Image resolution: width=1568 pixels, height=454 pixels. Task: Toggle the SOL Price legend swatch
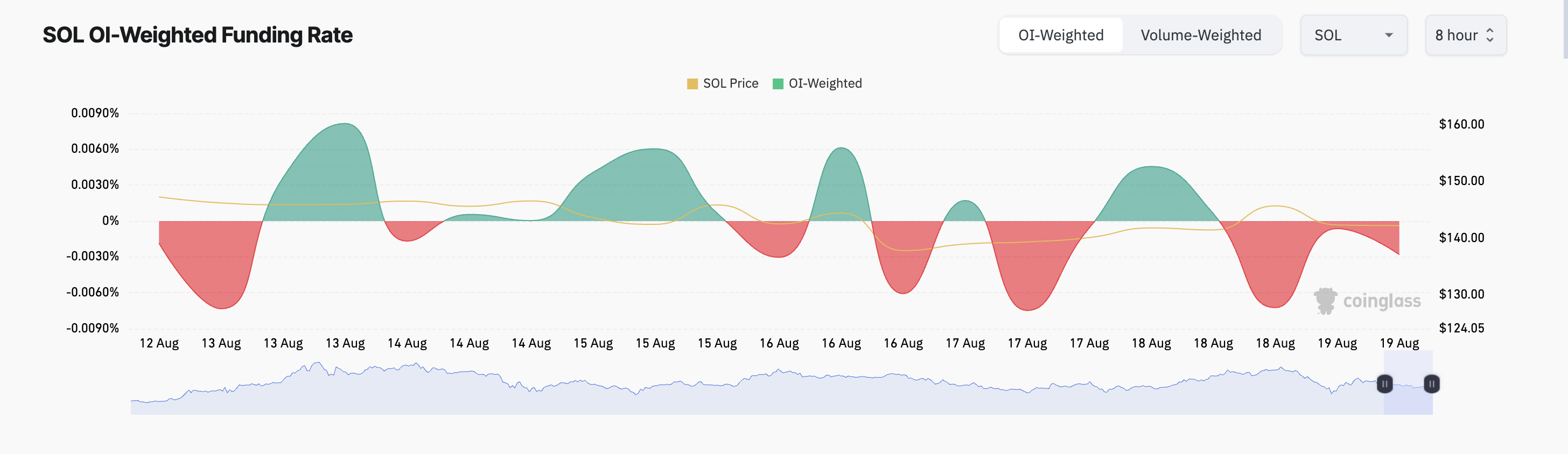tap(692, 84)
